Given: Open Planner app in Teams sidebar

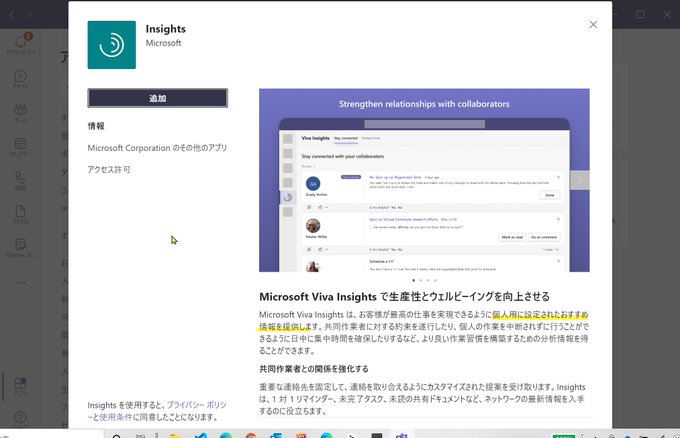Looking at the screenshot, I should click(20, 248).
